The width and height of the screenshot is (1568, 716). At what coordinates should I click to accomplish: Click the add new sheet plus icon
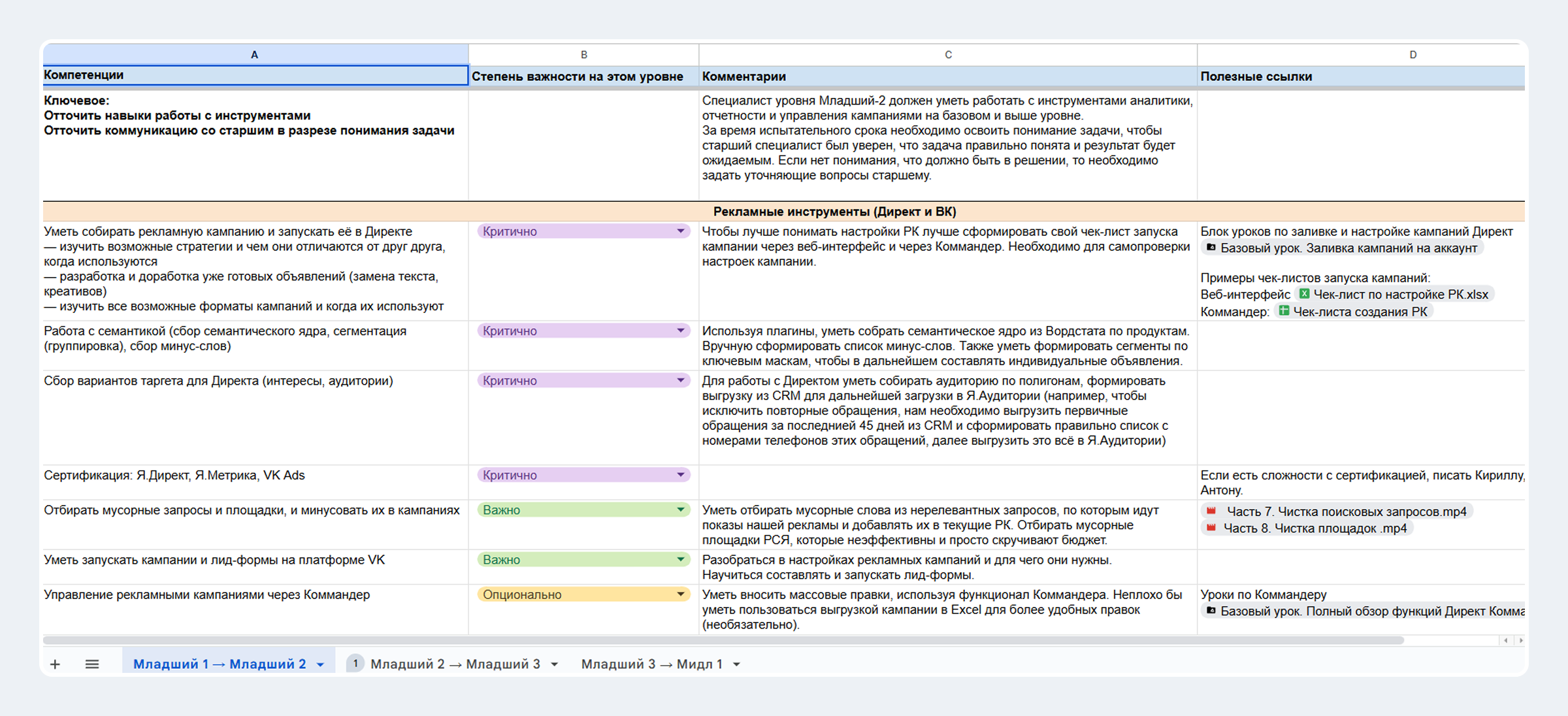pyautogui.click(x=55, y=664)
